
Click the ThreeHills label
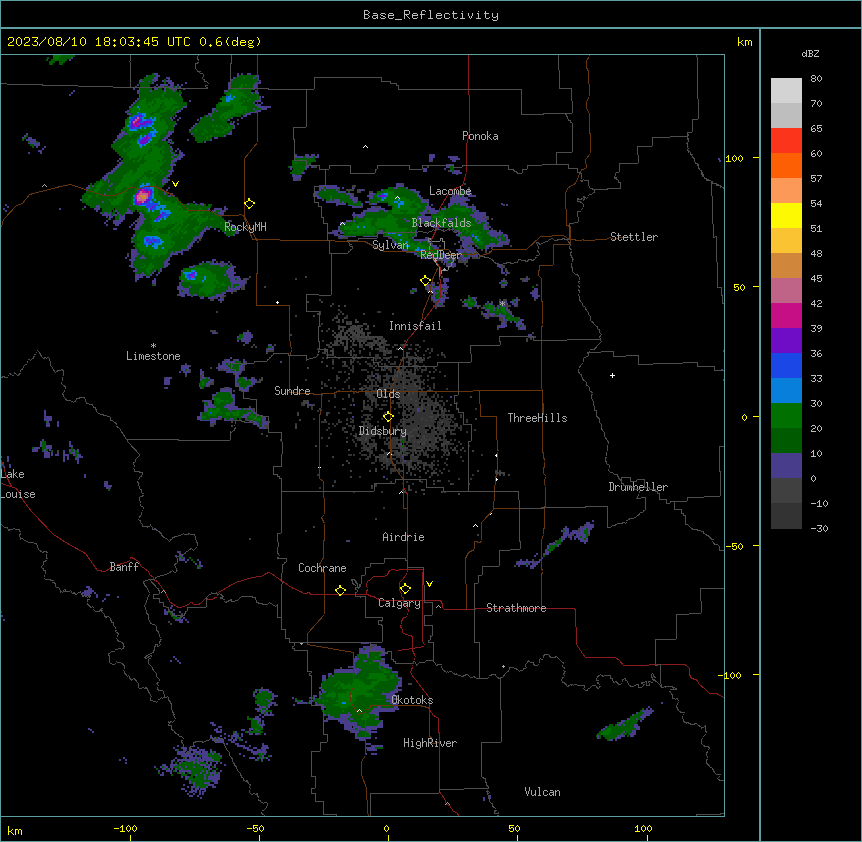tap(537, 418)
